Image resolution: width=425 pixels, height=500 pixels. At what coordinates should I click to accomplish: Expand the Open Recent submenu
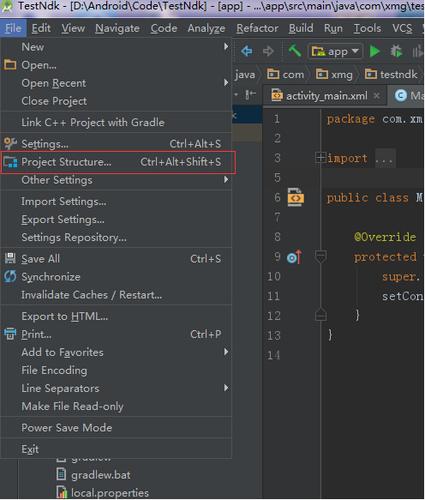click(116, 83)
